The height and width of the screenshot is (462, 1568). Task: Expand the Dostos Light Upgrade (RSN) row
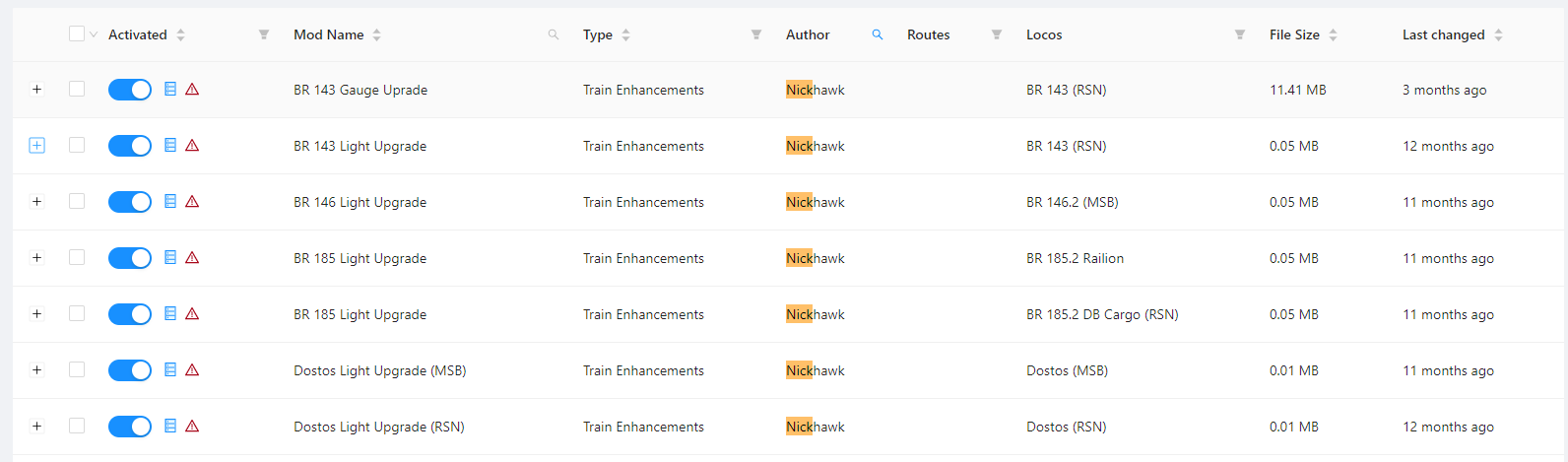(x=36, y=427)
